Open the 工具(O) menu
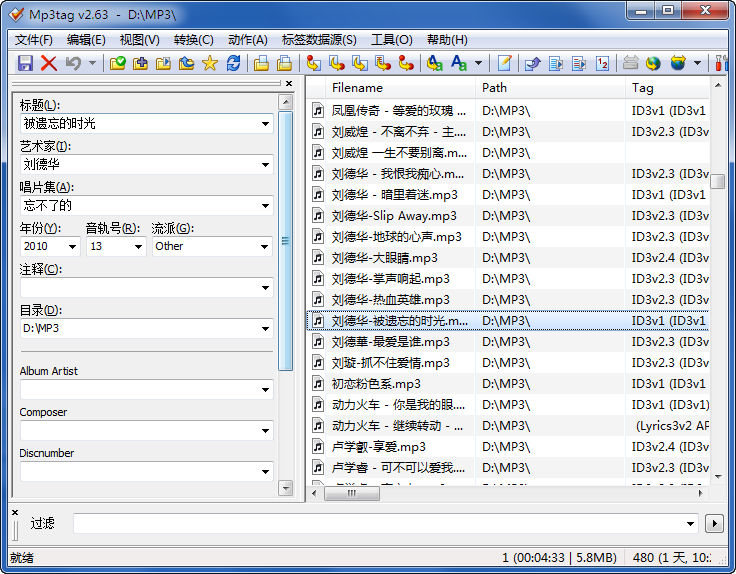The image size is (736, 574). tap(391, 40)
